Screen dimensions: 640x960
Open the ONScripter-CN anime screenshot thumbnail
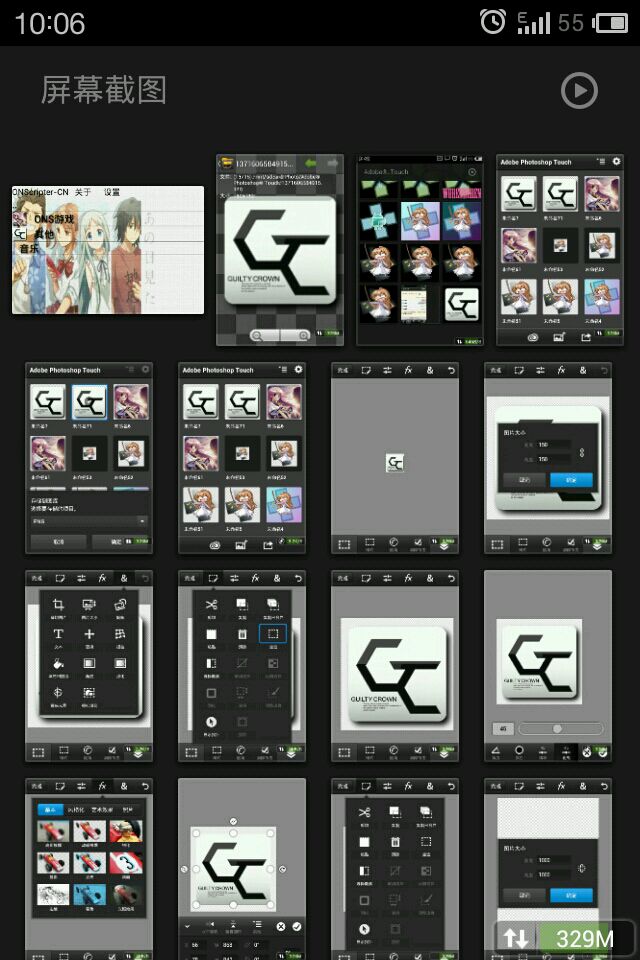click(x=108, y=250)
